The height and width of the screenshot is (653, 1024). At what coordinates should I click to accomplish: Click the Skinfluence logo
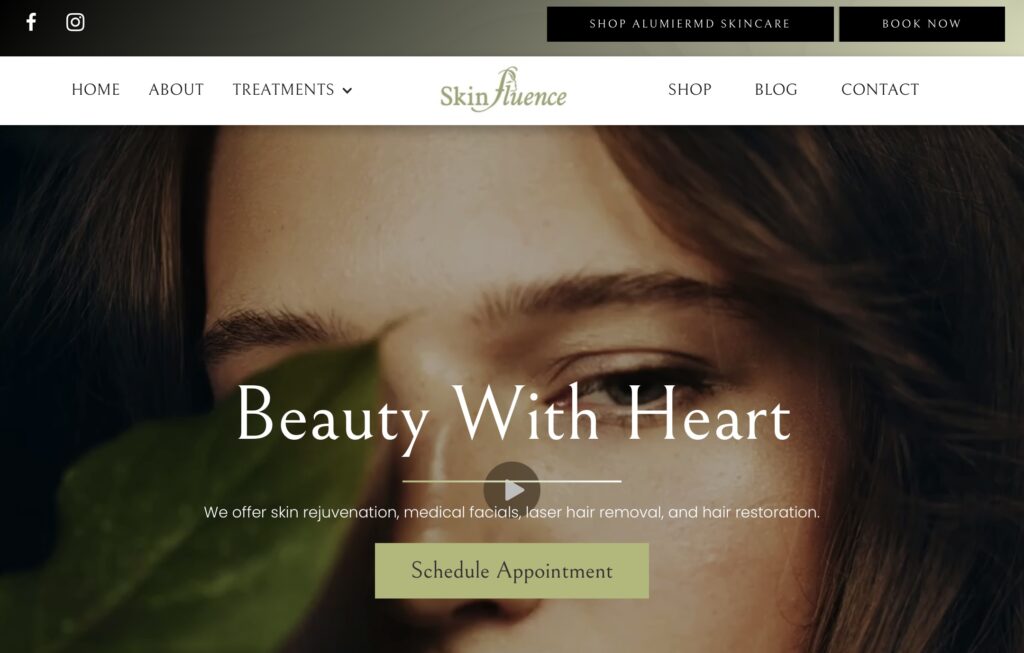504,90
